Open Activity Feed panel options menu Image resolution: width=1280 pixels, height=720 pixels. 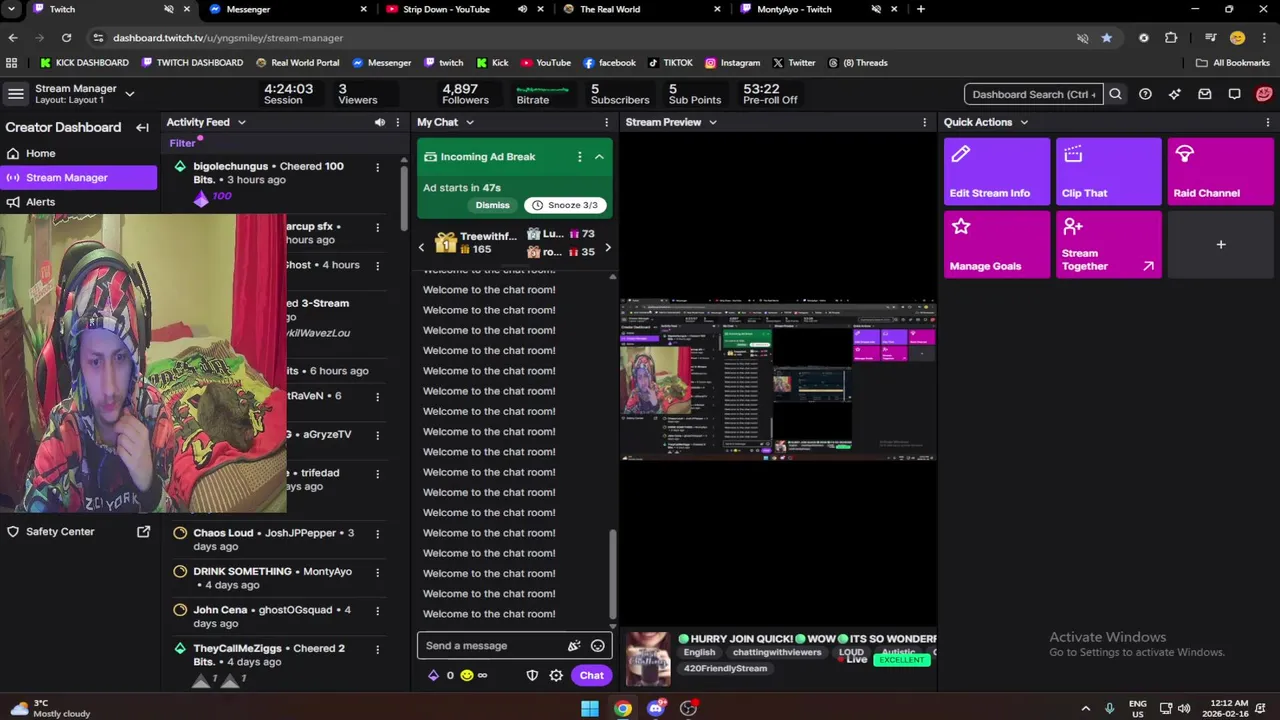pos(398,122)
